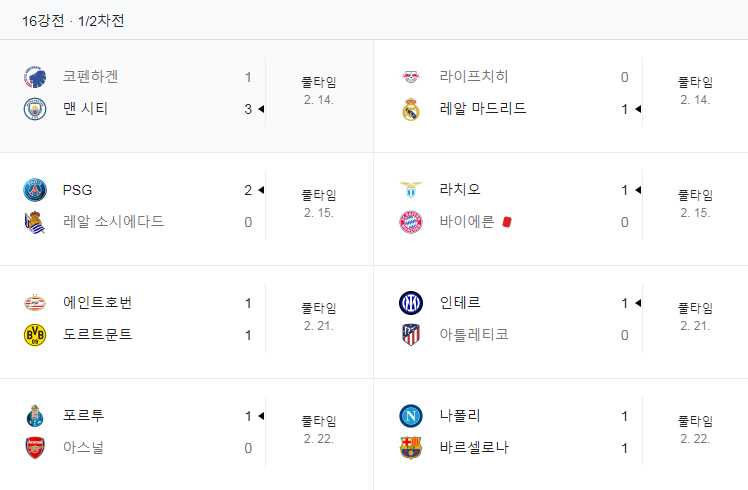Click the Bayern red card indicator

click(x=507, y=222)
